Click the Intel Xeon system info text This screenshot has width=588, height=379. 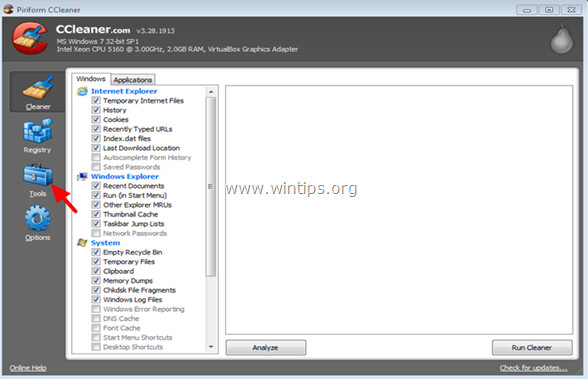point(177,49)
